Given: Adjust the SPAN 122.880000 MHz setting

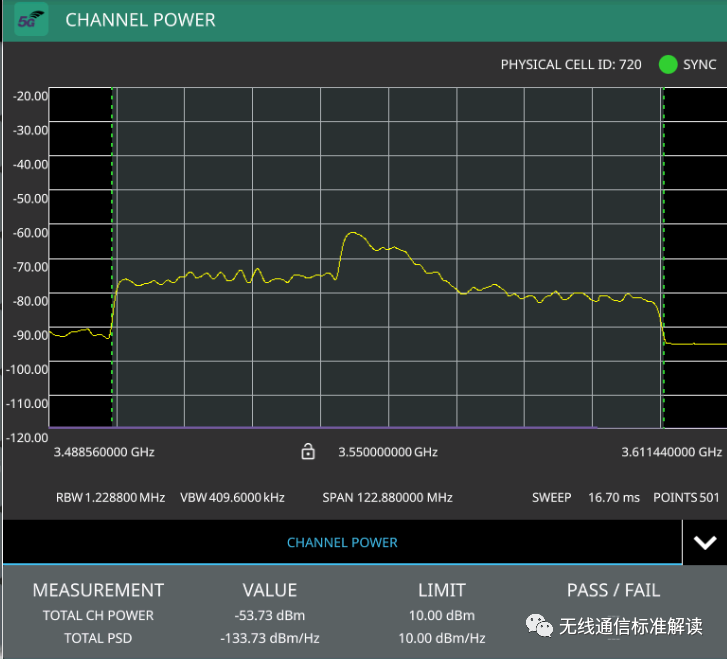Looking at the screenshot, I should [387, 497].
